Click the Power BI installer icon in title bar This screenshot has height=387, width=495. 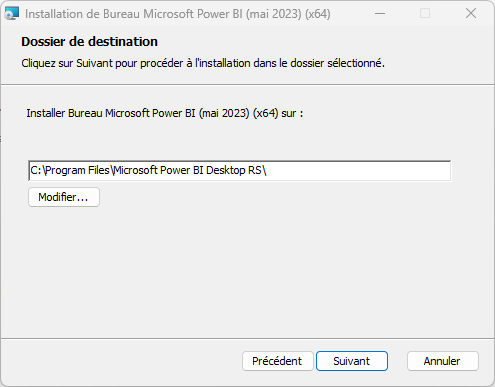click(12, 14)
